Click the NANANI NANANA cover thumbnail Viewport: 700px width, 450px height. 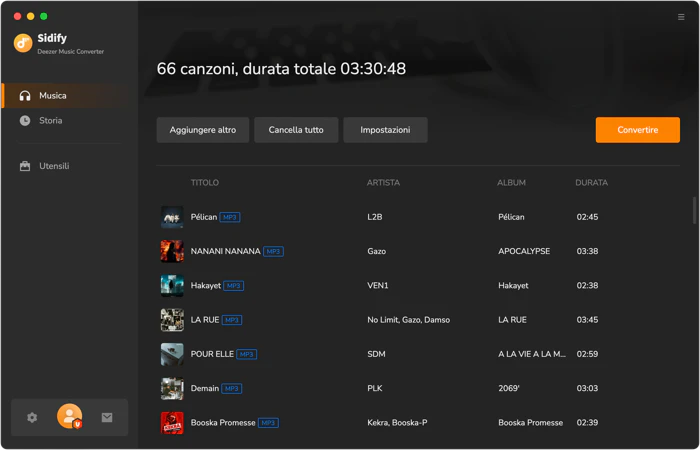(172, 251)
